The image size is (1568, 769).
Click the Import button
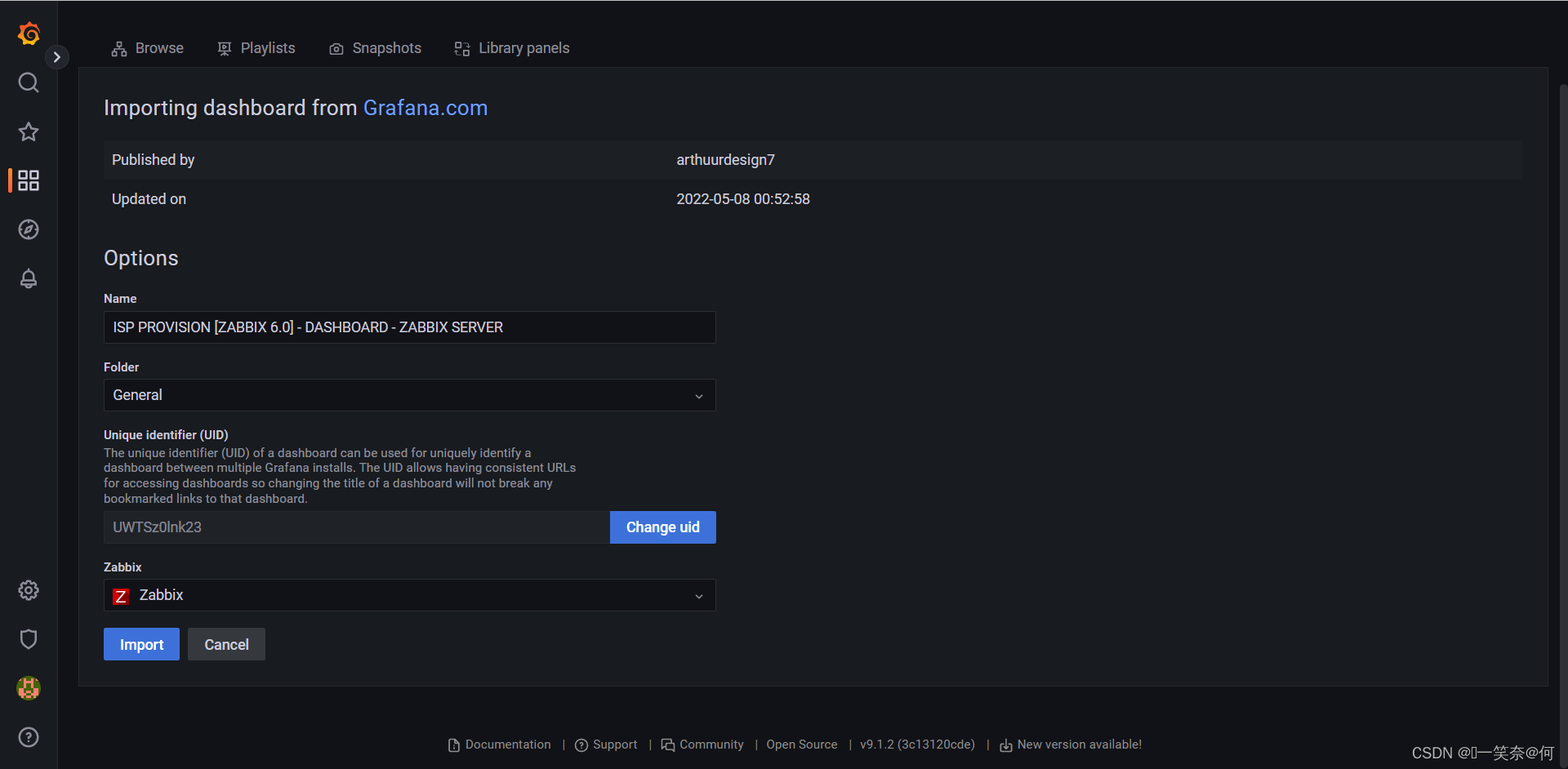(x=141, y=644)
